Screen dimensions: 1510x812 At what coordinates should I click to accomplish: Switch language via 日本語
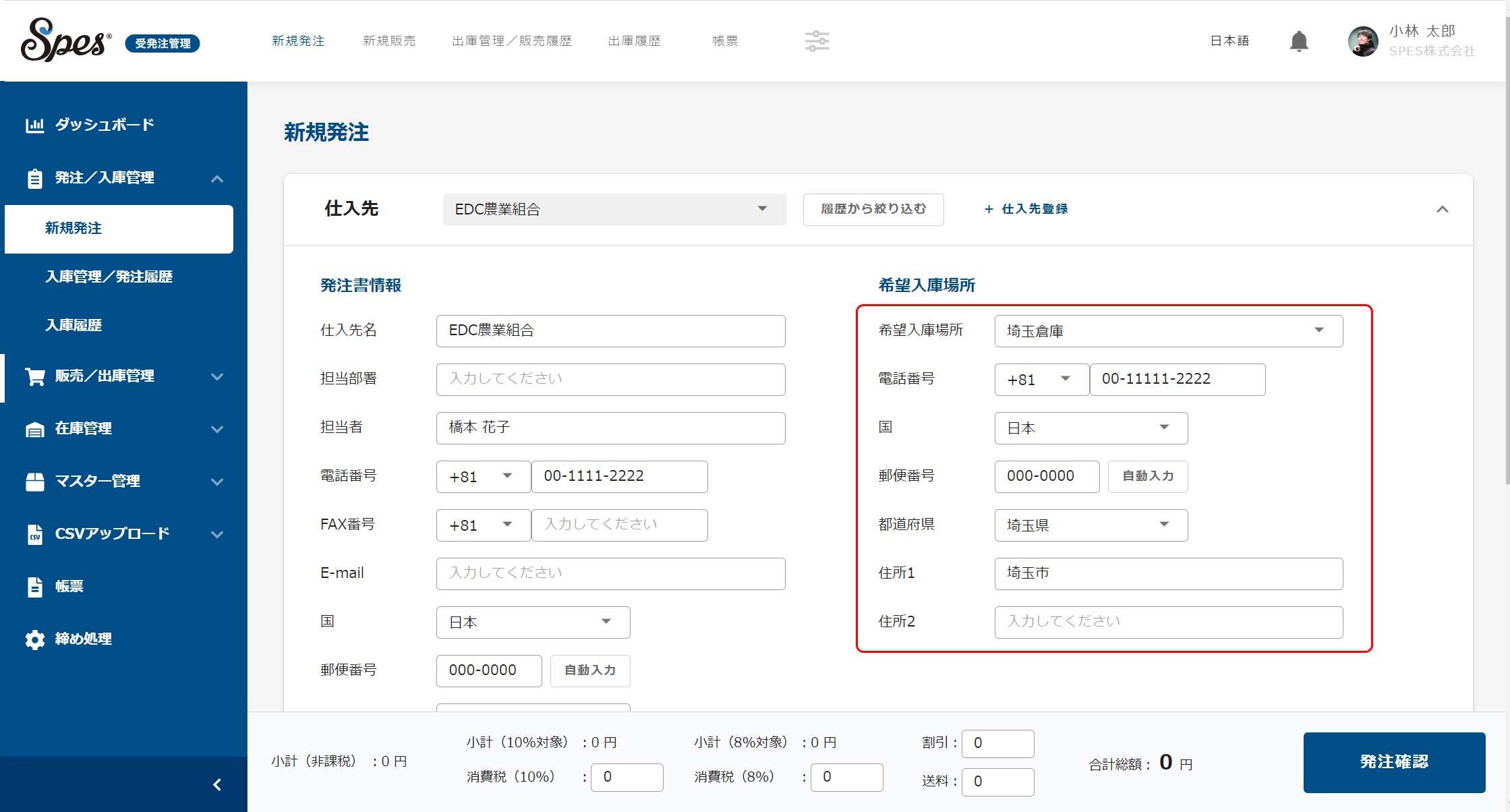click(1229, 41)
